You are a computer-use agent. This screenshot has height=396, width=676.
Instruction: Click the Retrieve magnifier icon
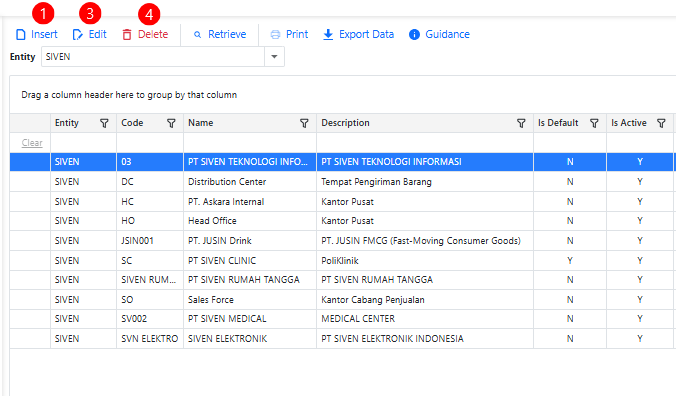pos(197,34)
